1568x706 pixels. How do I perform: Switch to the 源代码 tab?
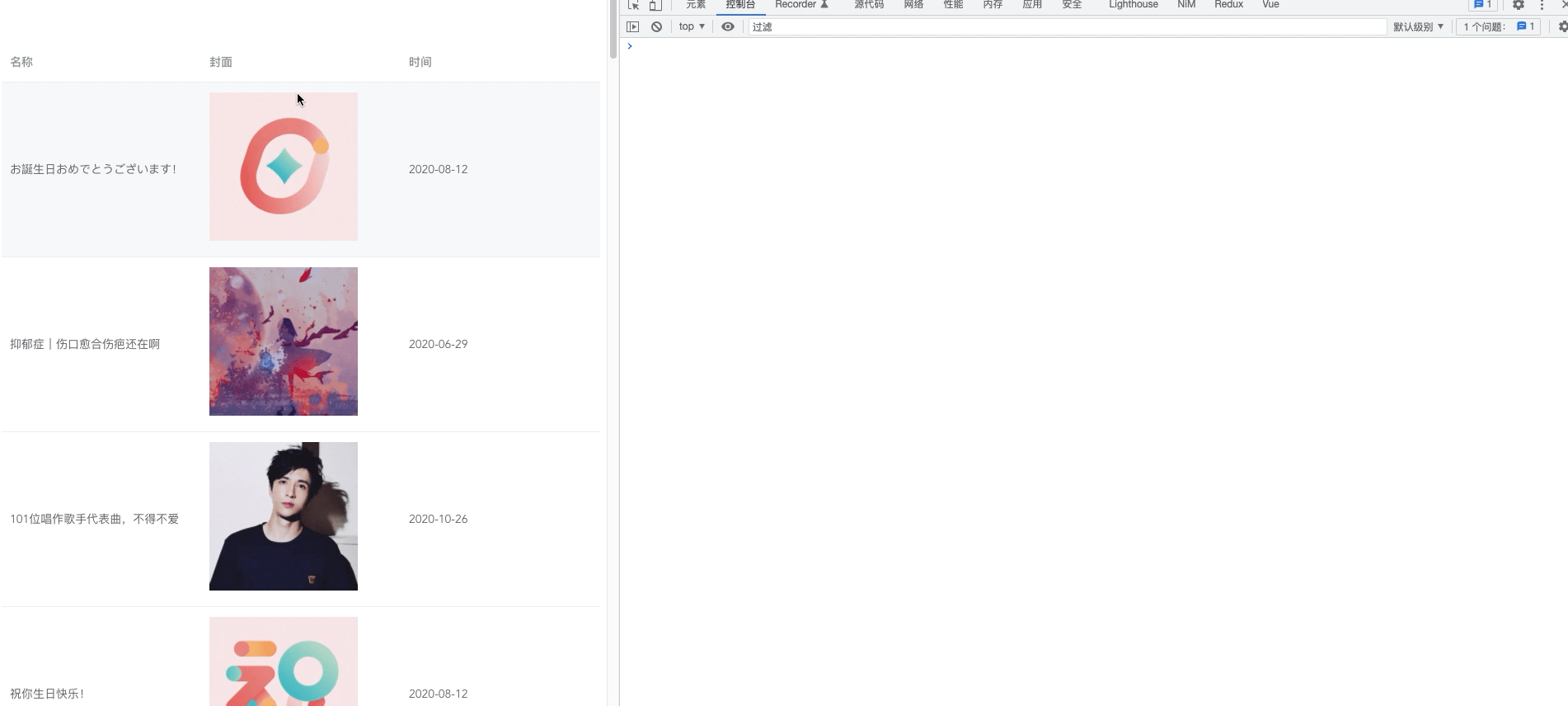coord(869,5)
